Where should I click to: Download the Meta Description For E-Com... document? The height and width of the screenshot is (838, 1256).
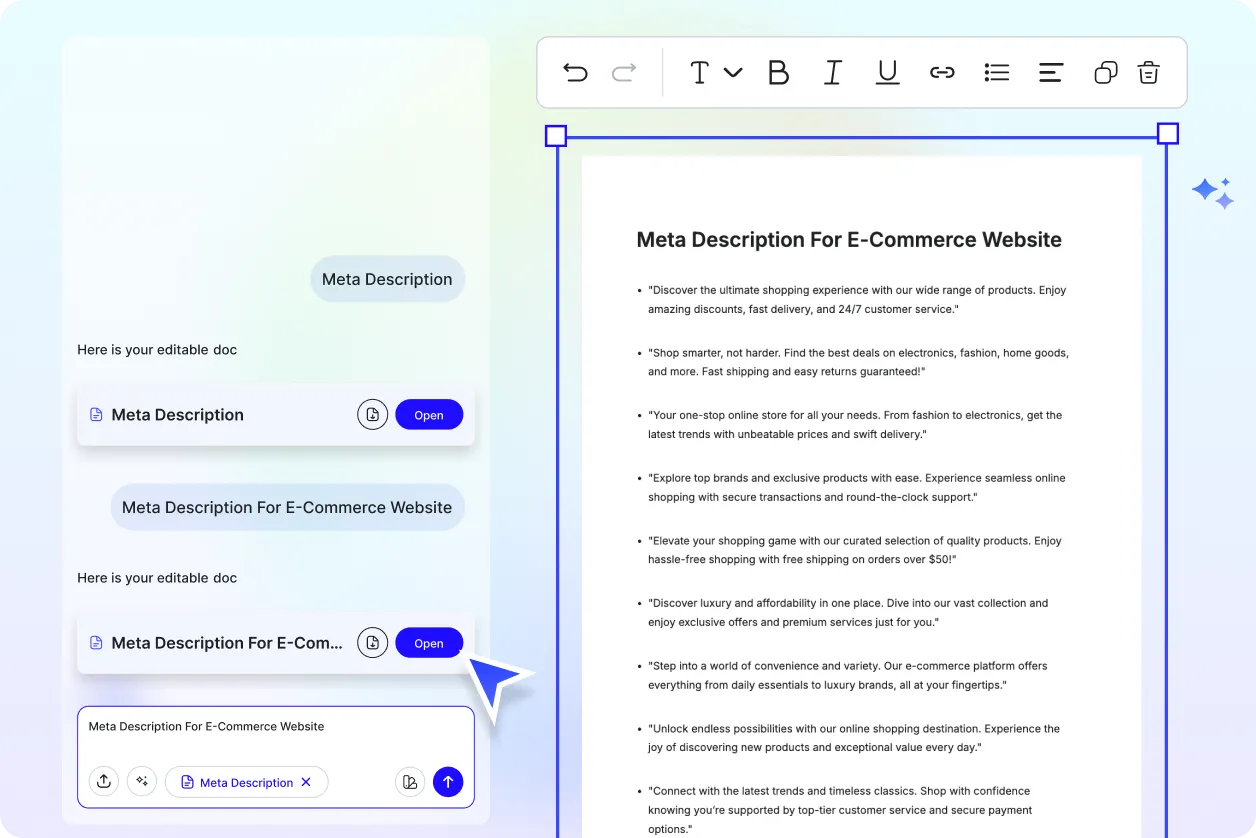point(372,643)
